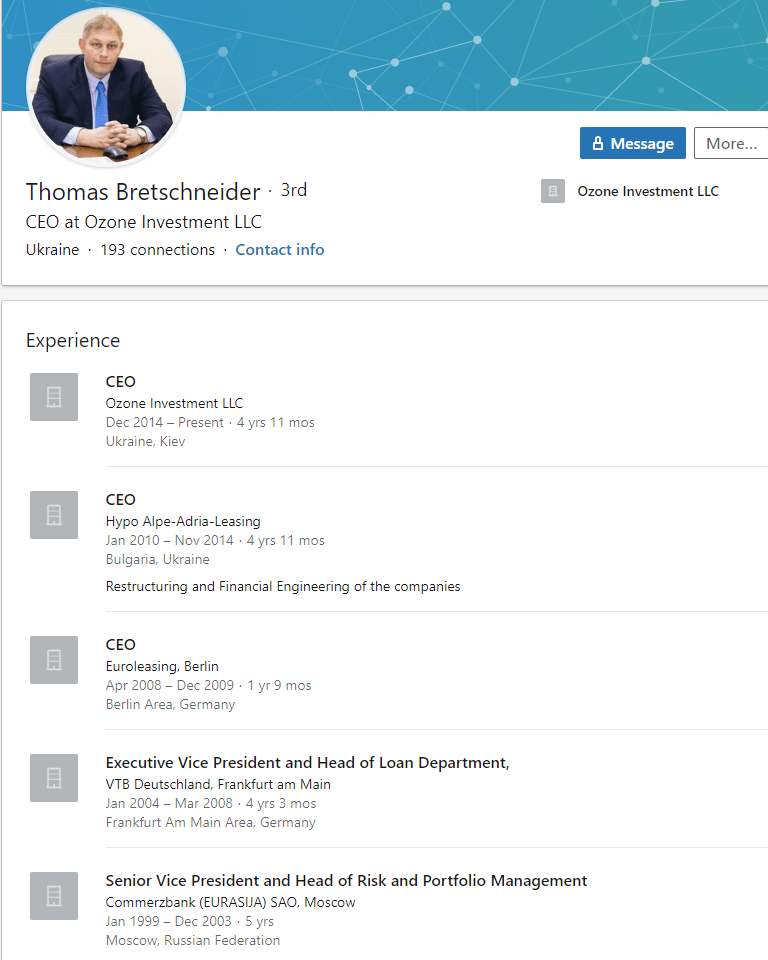Click the Euroleasing, Berlin company logo icon
The width and height of the screenshot is (768, 960).
click(54, 660)
